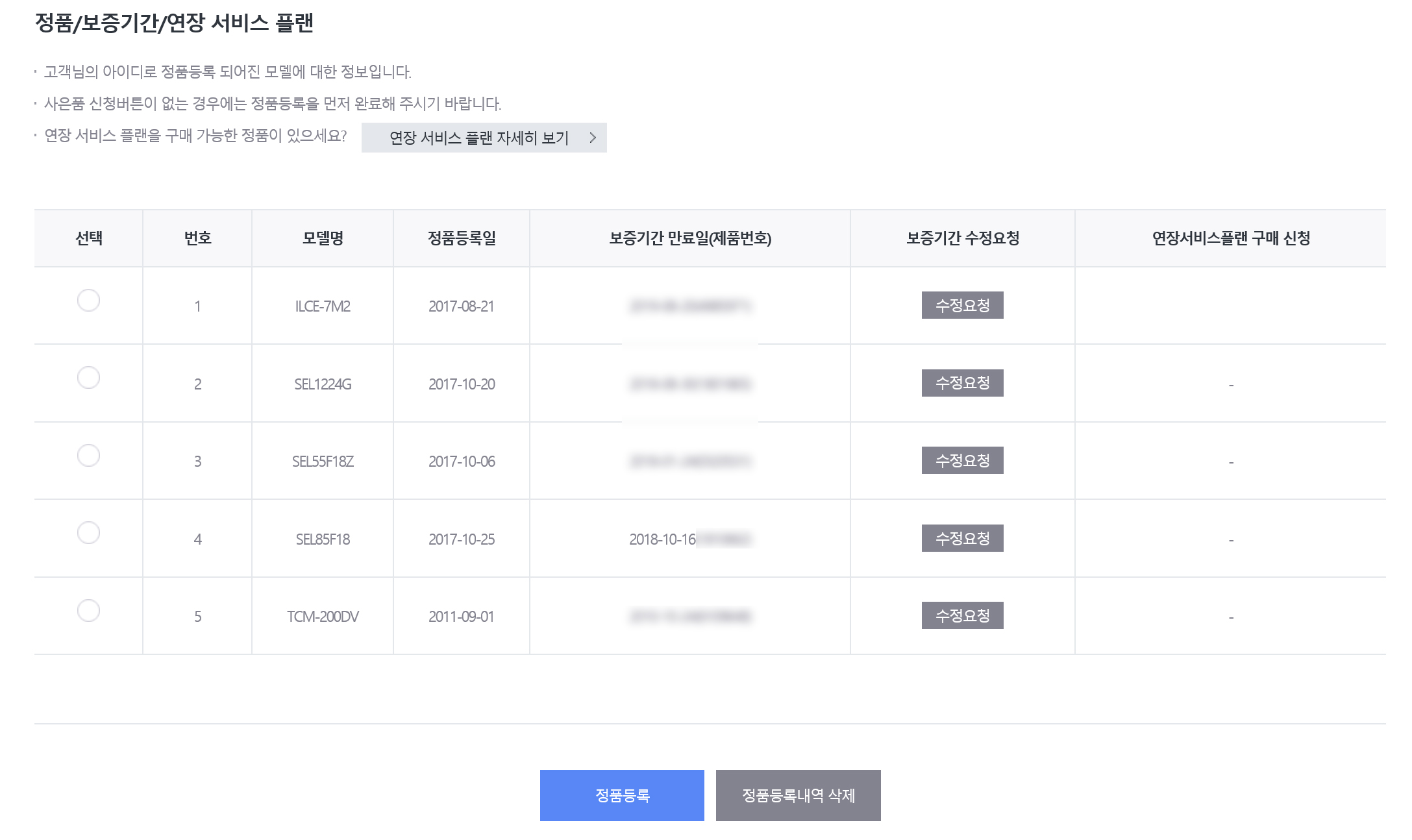Click the chevron arrow beside 자세히 보기
The width and height of the screenshot is (1412, 840).
coord(592,138)
